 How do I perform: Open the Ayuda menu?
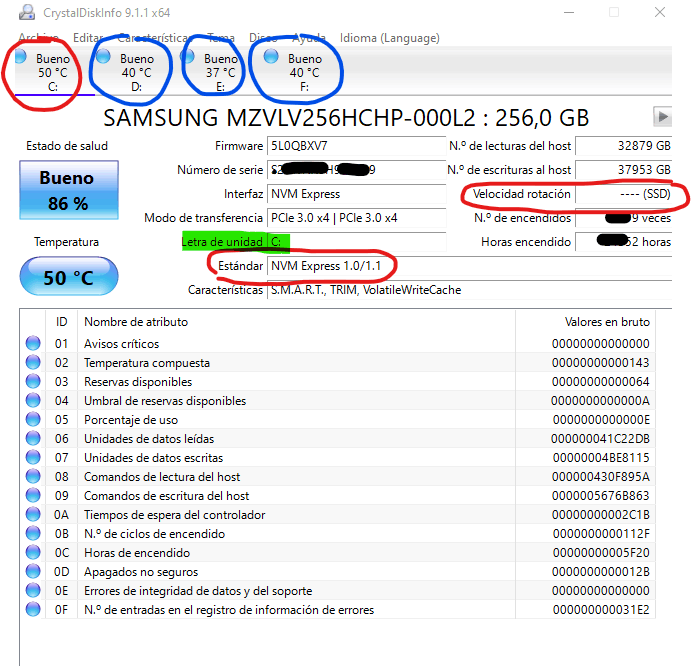308,38
